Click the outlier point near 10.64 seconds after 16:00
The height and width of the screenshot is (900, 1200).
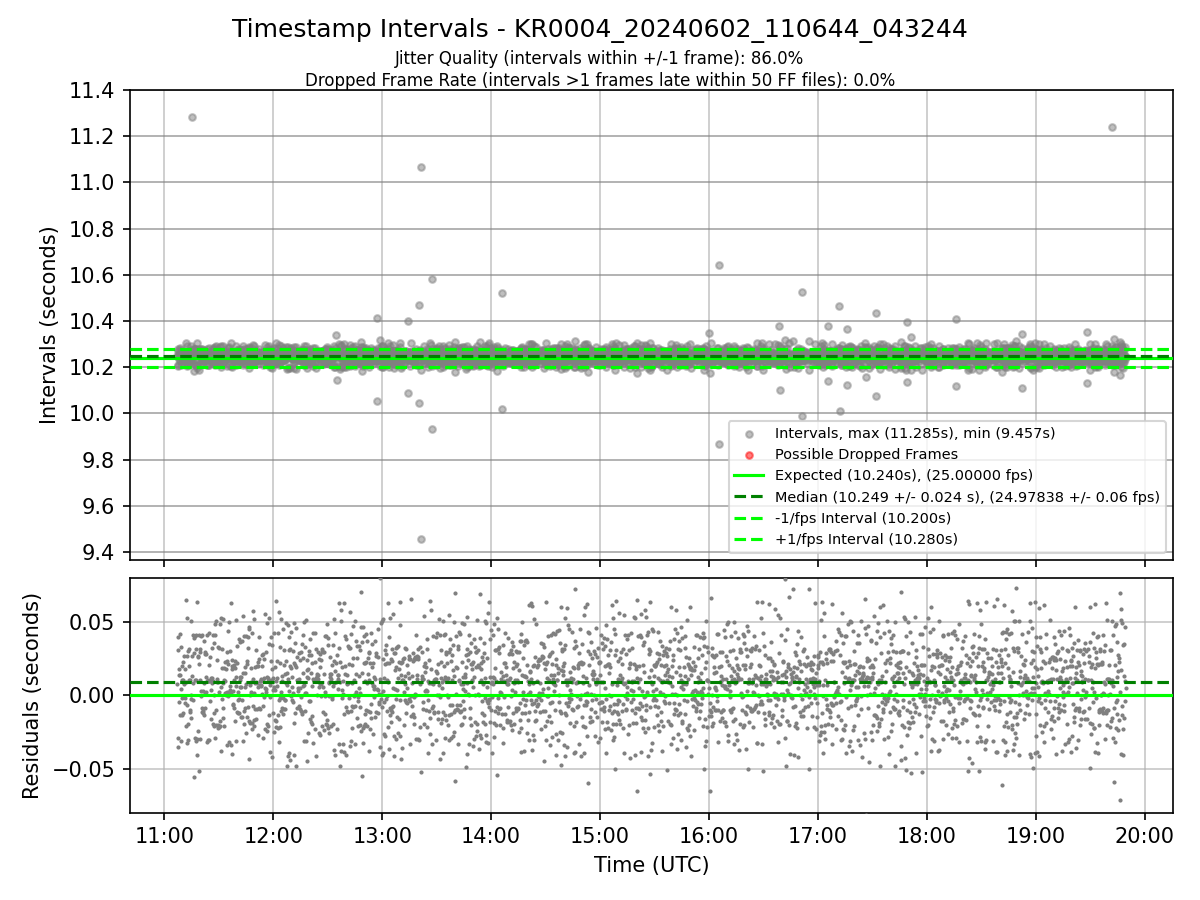(719, 265)
